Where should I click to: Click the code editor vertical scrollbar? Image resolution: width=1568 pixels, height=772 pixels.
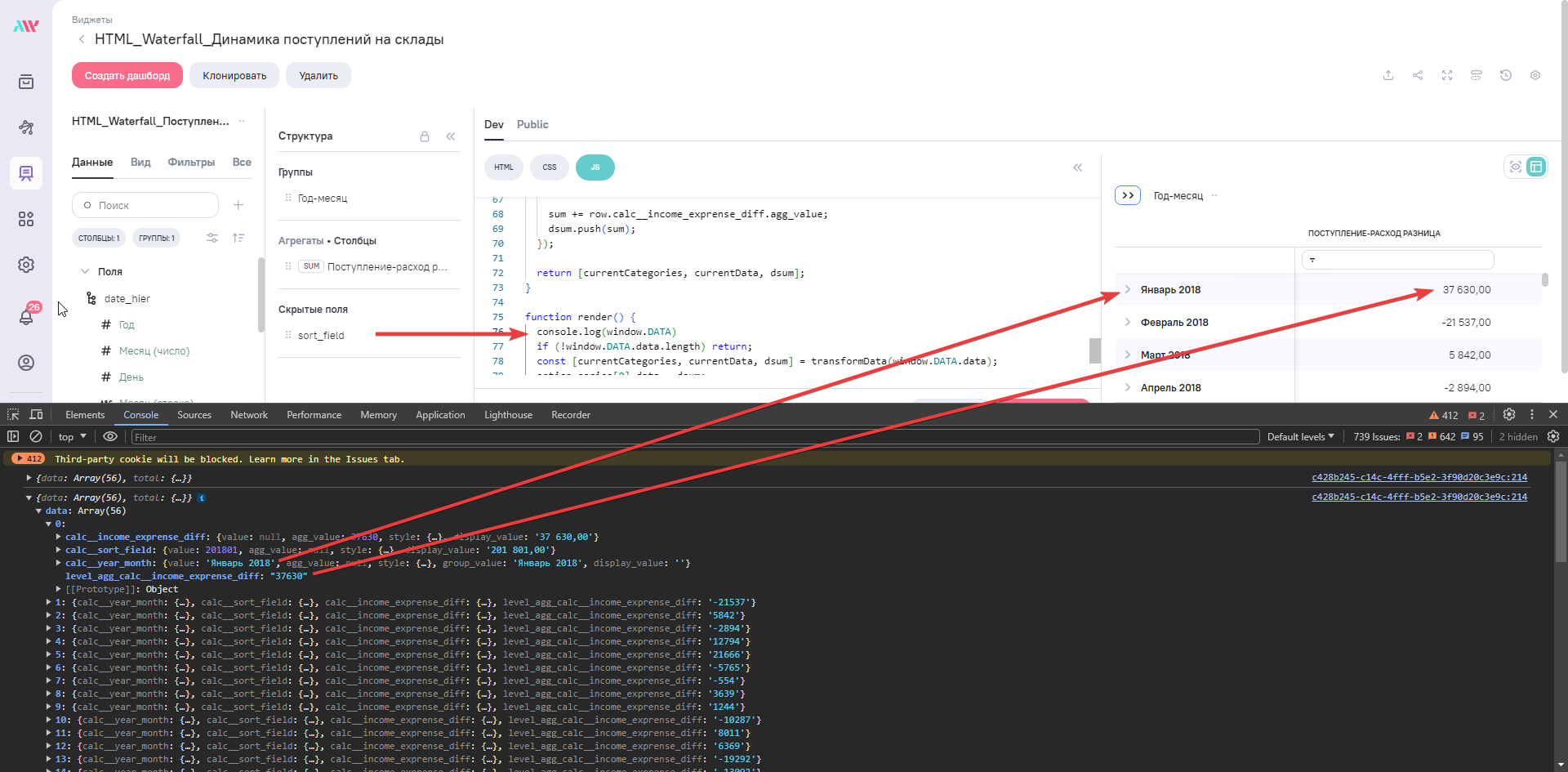(1094, 350)
